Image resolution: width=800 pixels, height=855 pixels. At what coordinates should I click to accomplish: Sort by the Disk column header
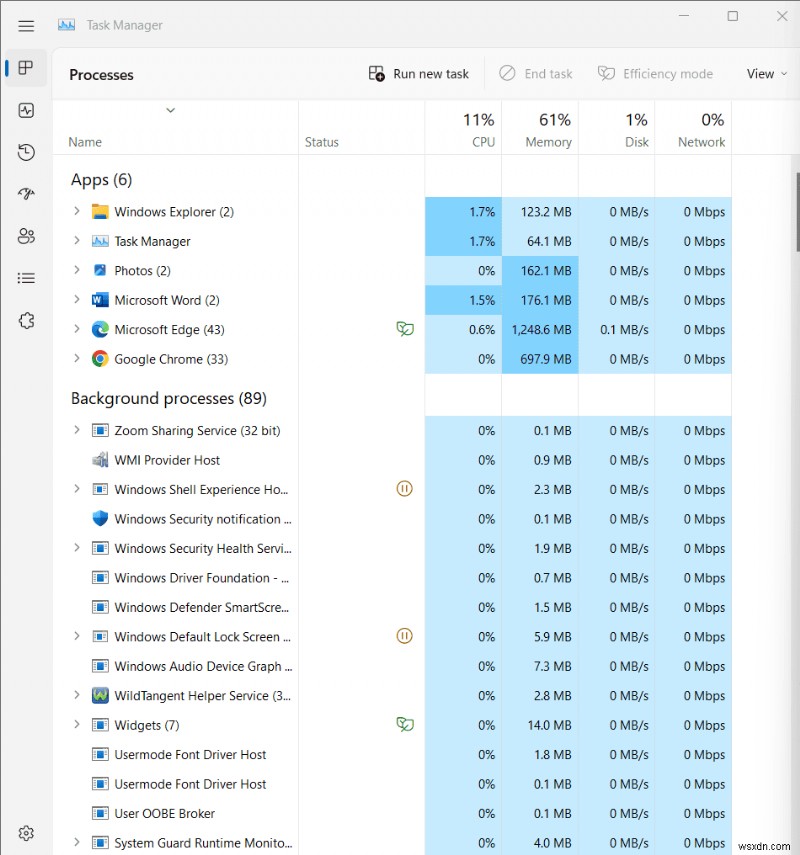click(x=617, y=130)
